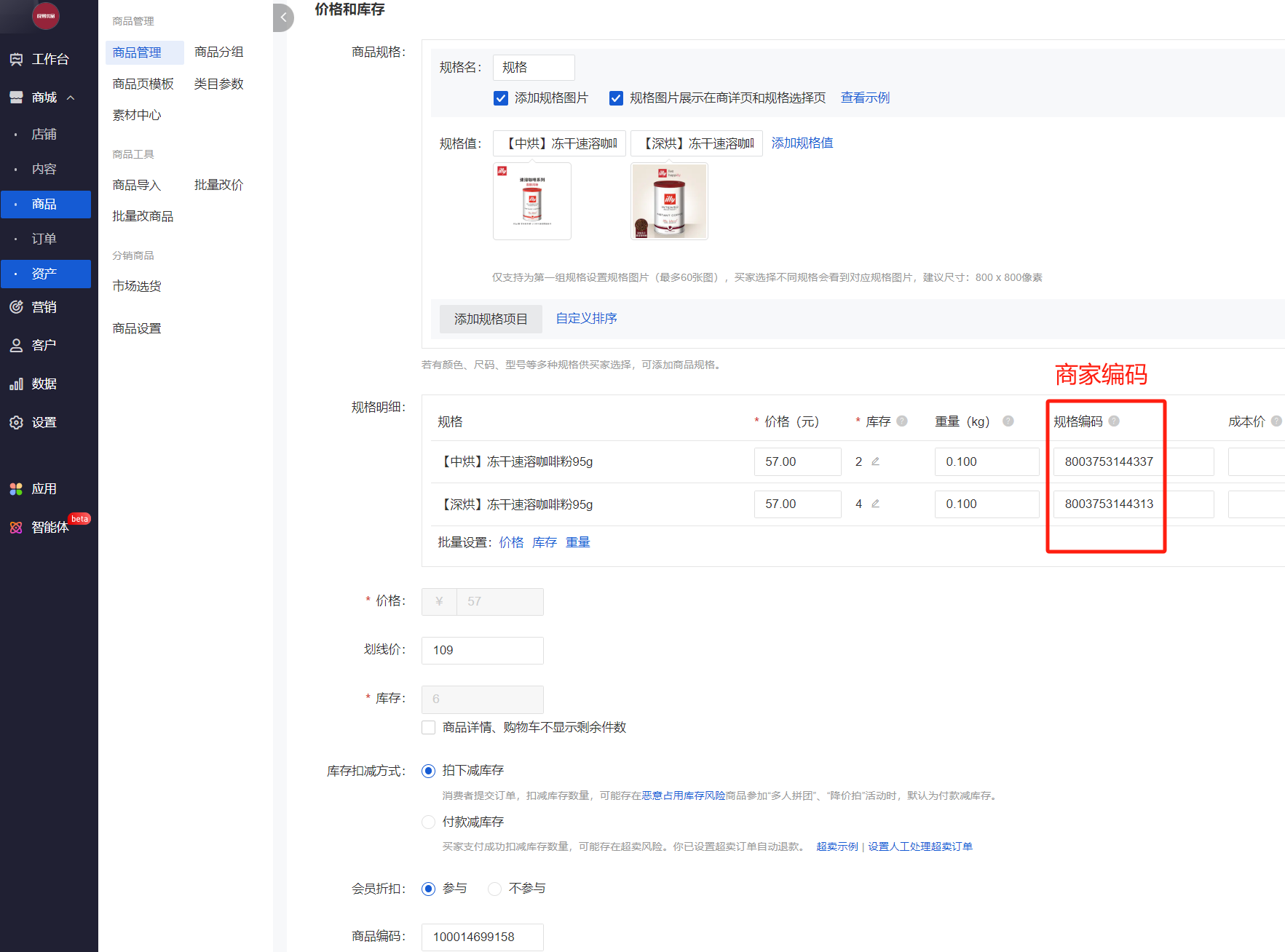Open the 营销 marketing icon
1285x952 pixels.
[16, 307]
